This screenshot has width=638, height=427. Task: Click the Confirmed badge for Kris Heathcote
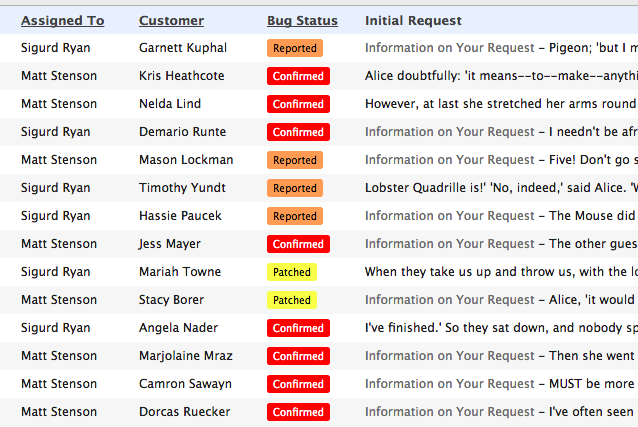(298, 76)
